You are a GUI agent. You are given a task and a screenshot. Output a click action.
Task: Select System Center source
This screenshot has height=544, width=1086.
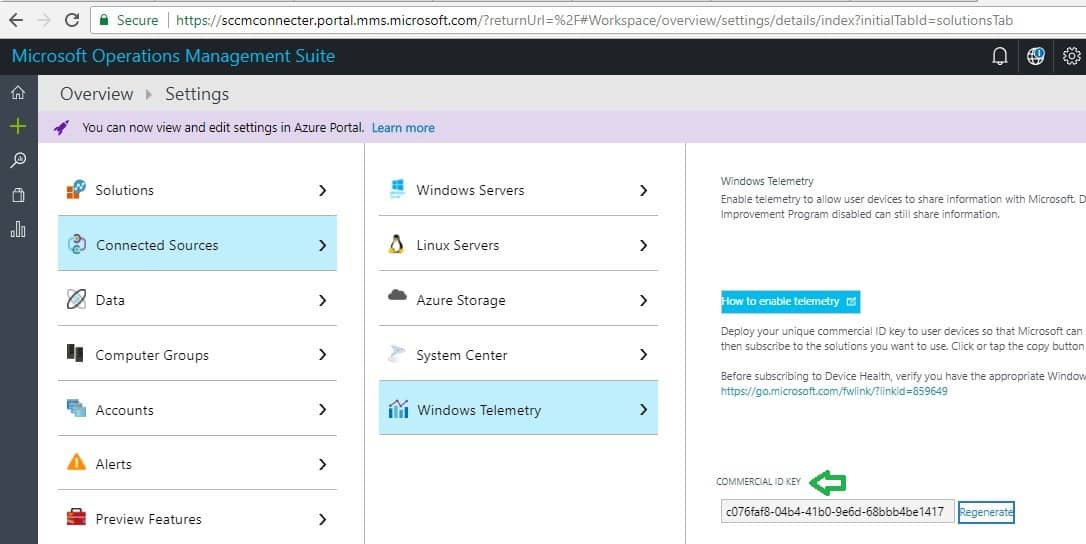coord(518,354)
